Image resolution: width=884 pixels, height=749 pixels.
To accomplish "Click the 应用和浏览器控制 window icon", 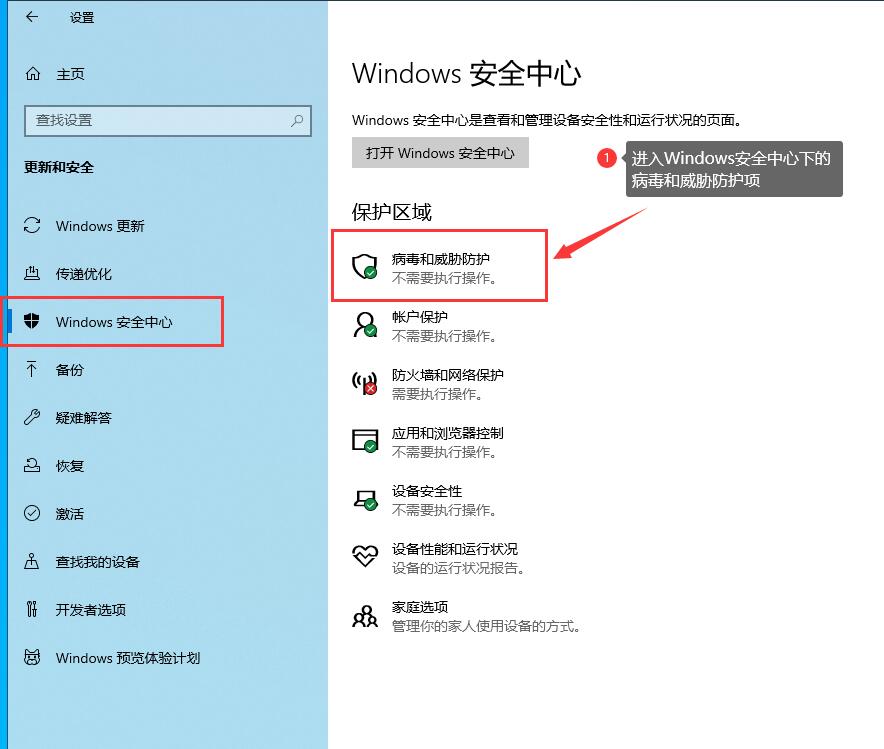I will click(364, 441).
